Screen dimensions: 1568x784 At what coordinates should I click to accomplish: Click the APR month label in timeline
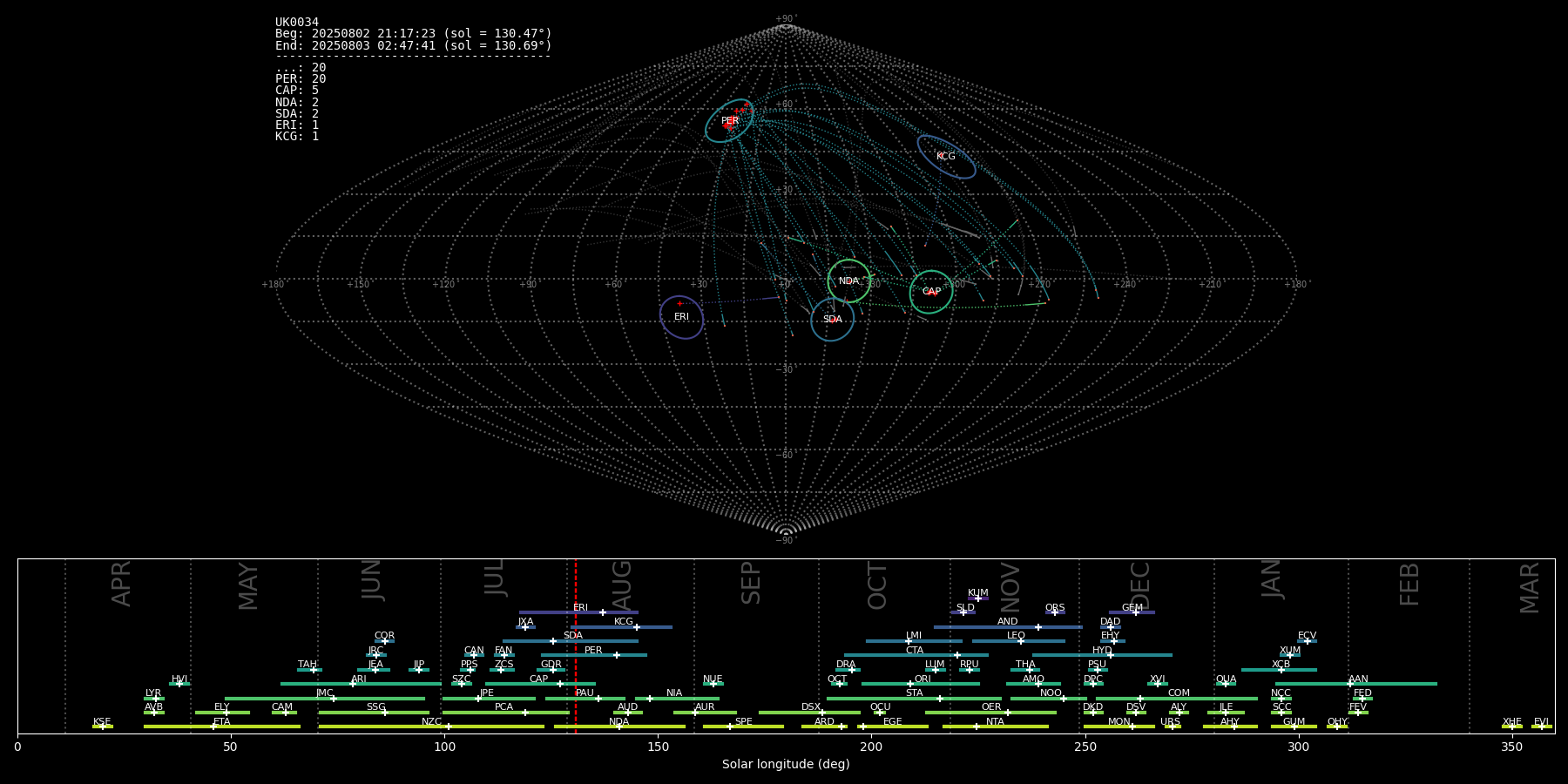tap(121, 584)
